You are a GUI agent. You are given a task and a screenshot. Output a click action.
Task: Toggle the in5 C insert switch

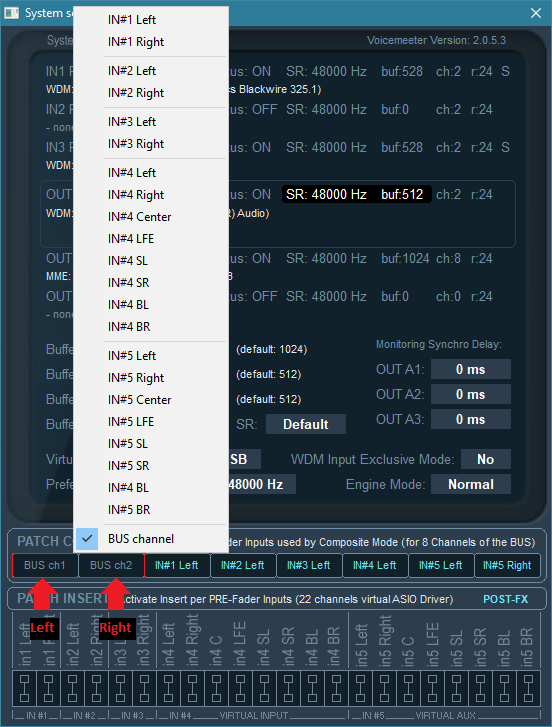(408, 689)
